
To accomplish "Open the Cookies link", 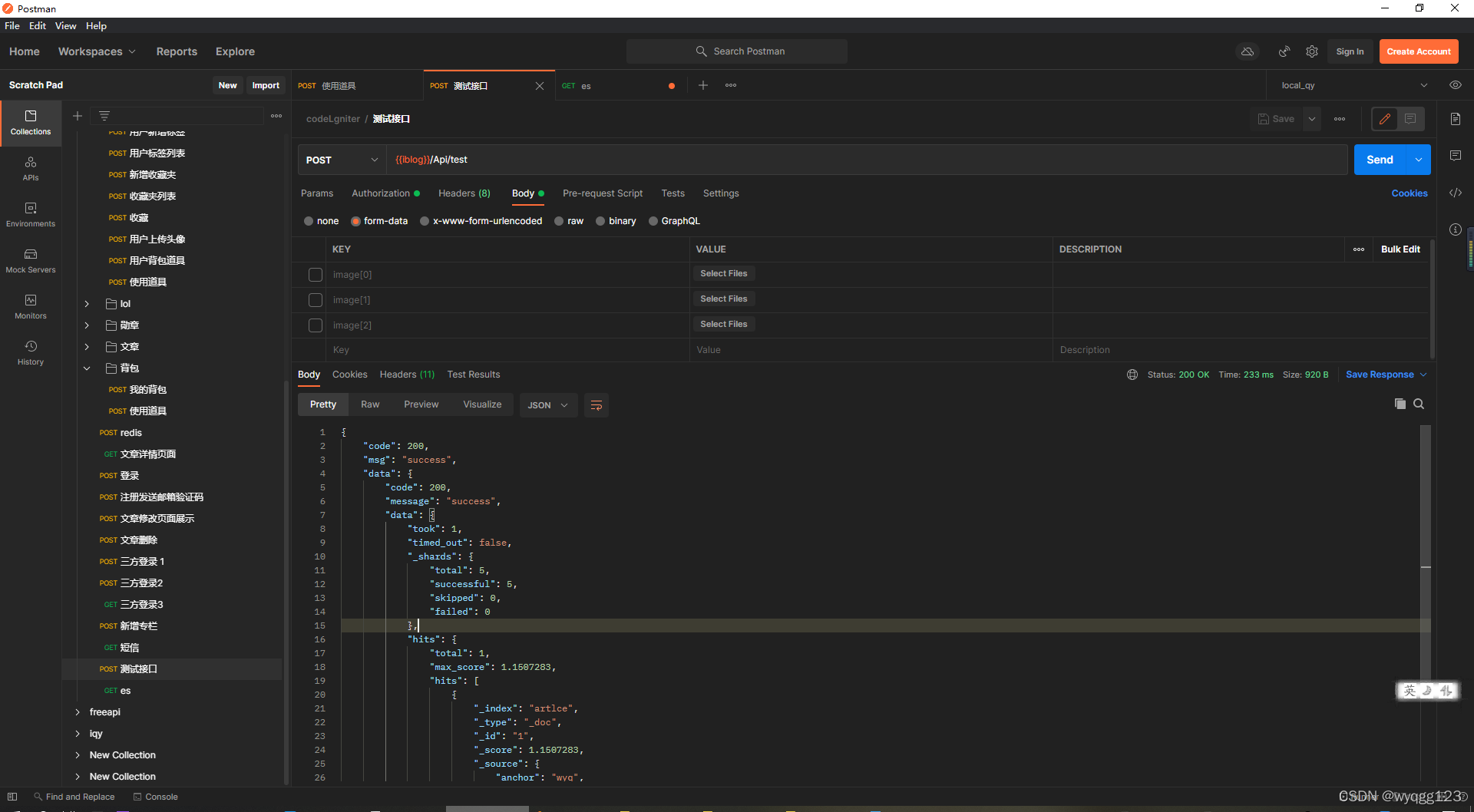I will tap(1410, 193).
